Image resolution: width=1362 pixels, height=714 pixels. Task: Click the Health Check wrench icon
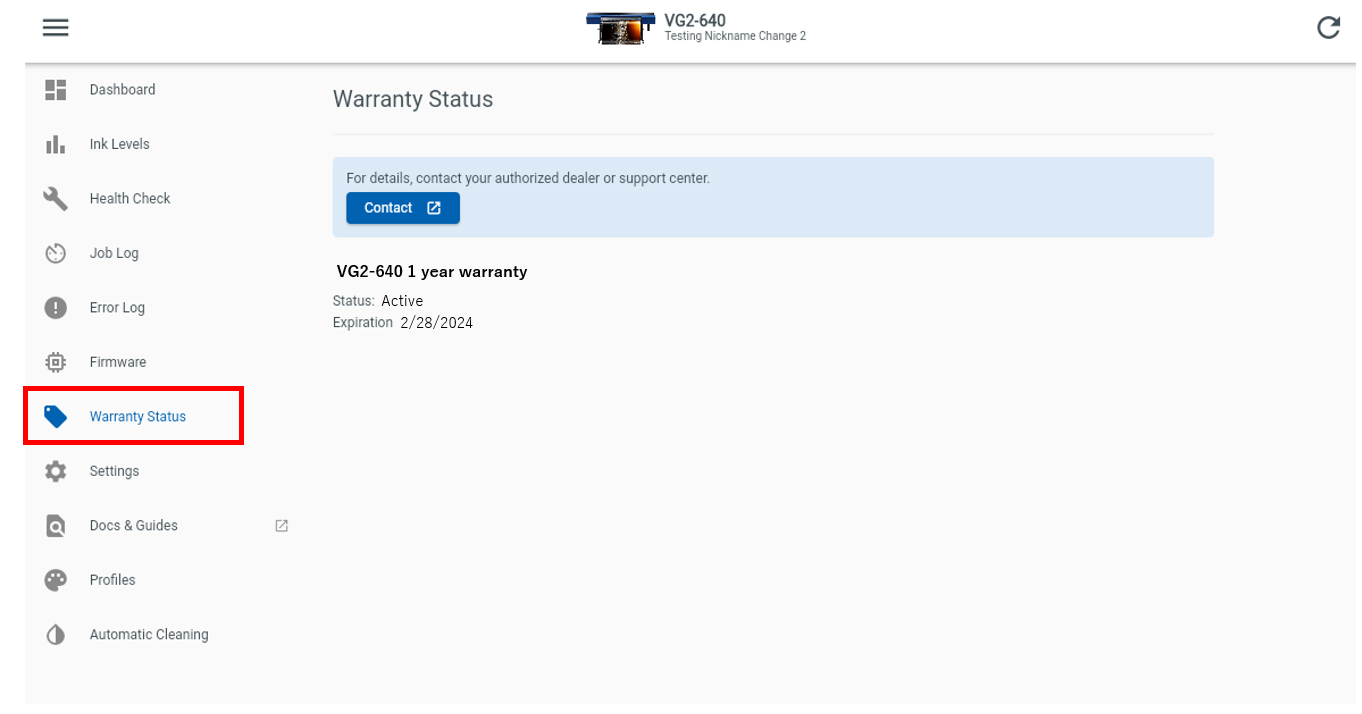(55, 198)
